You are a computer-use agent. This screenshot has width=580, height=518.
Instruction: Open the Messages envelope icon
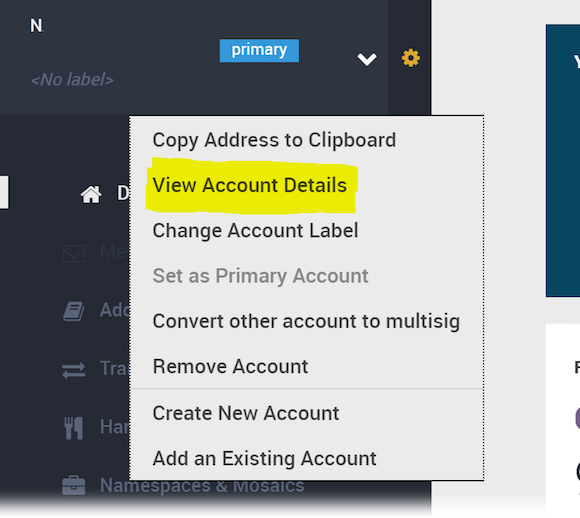pyautogui.click(x=74, y=253)
